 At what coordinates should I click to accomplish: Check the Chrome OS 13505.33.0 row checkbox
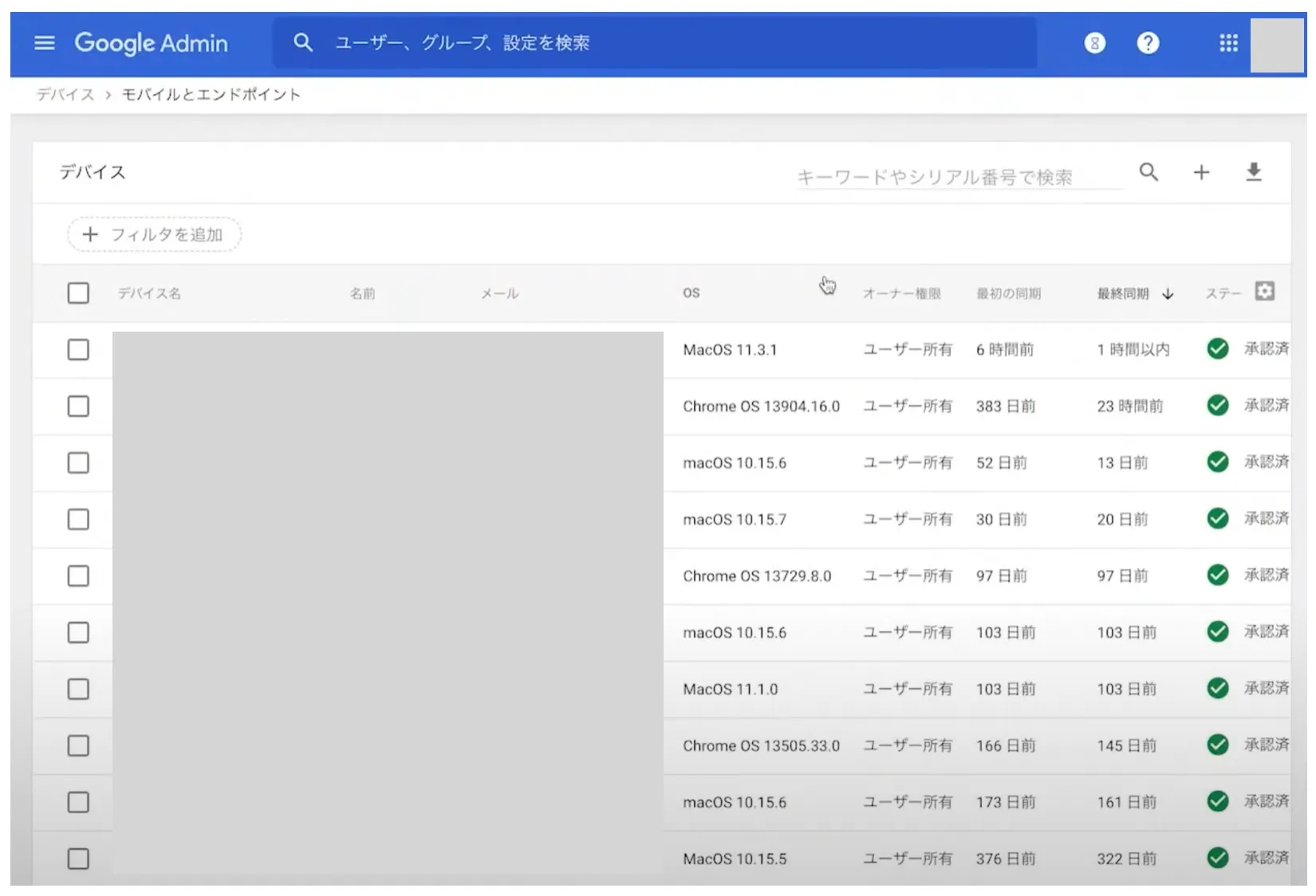(78, 746)
